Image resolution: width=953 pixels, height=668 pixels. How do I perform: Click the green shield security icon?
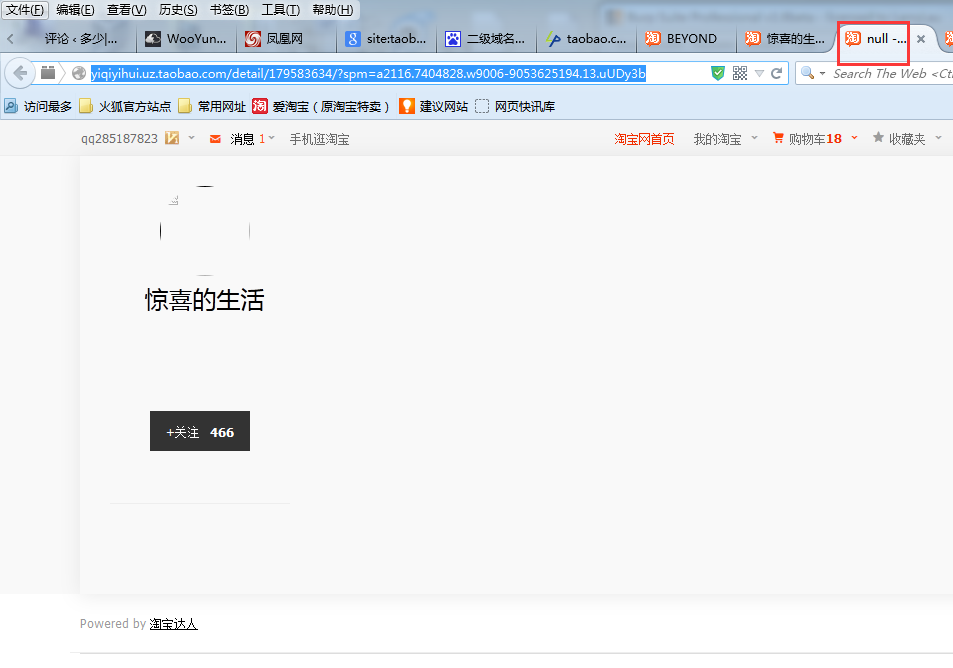718,74
